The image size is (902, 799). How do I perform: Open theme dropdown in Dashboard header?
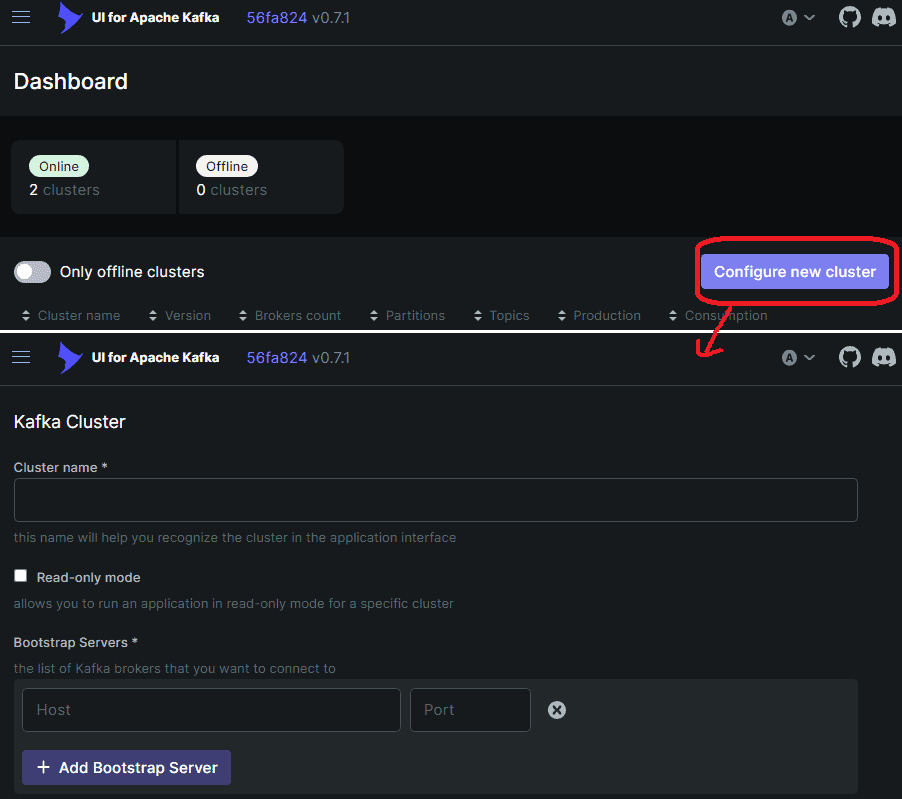point(798,18)
